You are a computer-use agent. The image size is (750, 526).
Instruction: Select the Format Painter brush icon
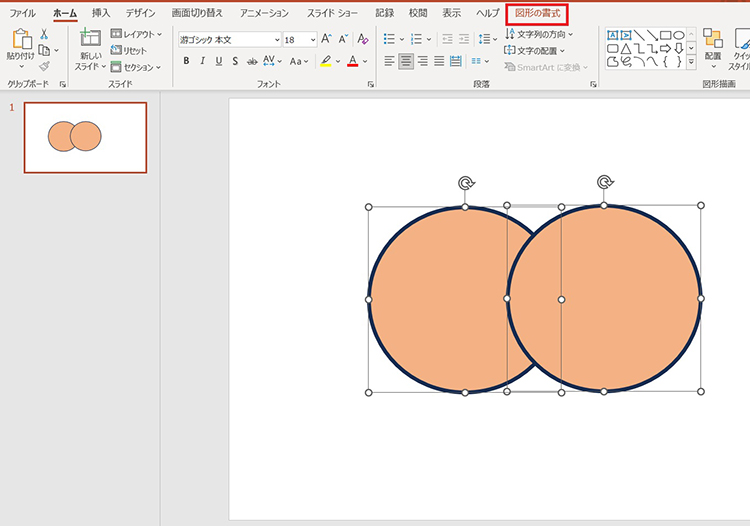44,66
